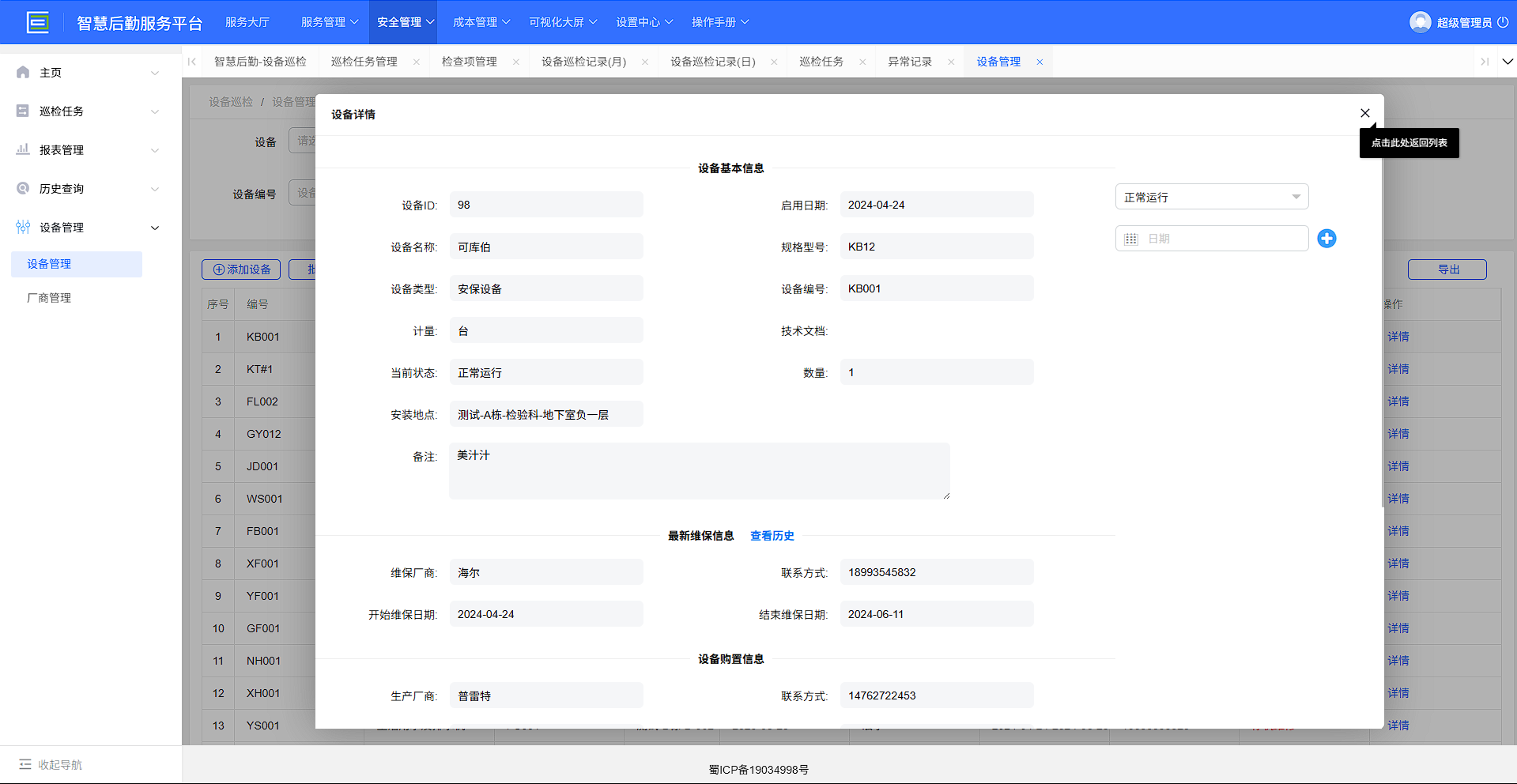
Task: Click the 报表管理 chart icon
Action: tap(23, 149)
